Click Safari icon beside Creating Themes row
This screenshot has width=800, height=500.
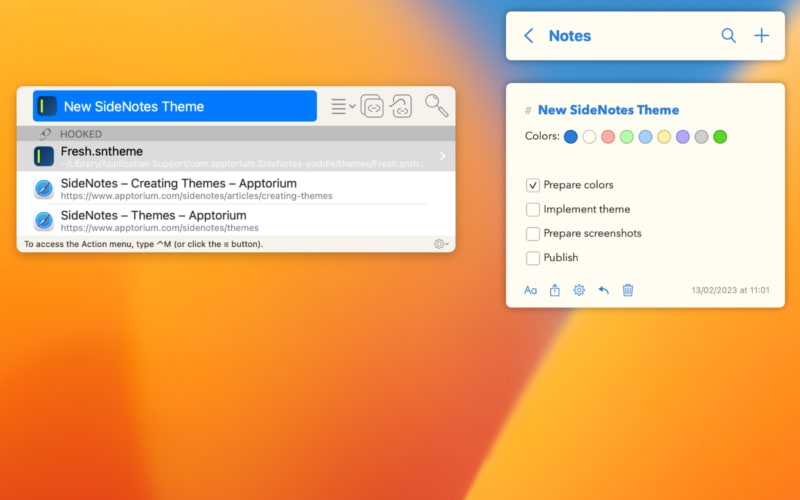click(44, 189)
